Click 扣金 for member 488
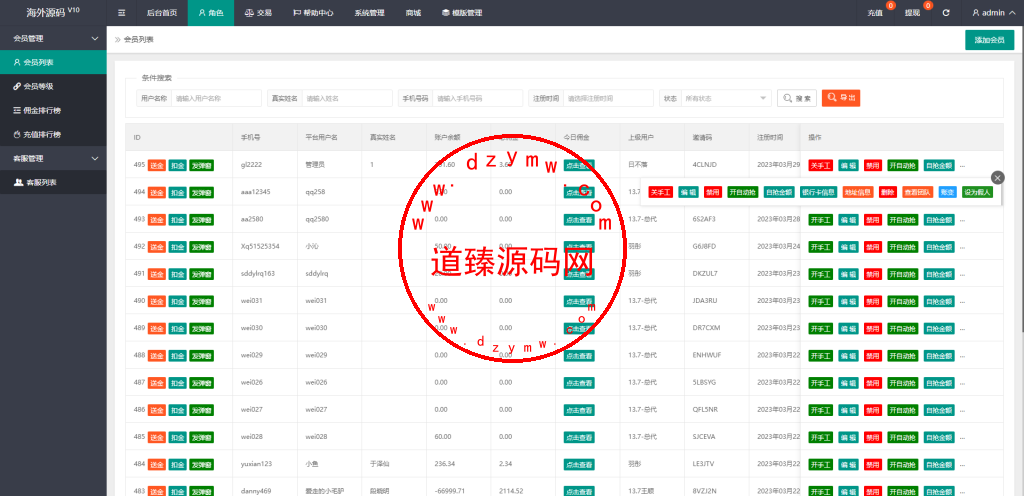The image size is (1024, 496). click(x=177, y=356)
